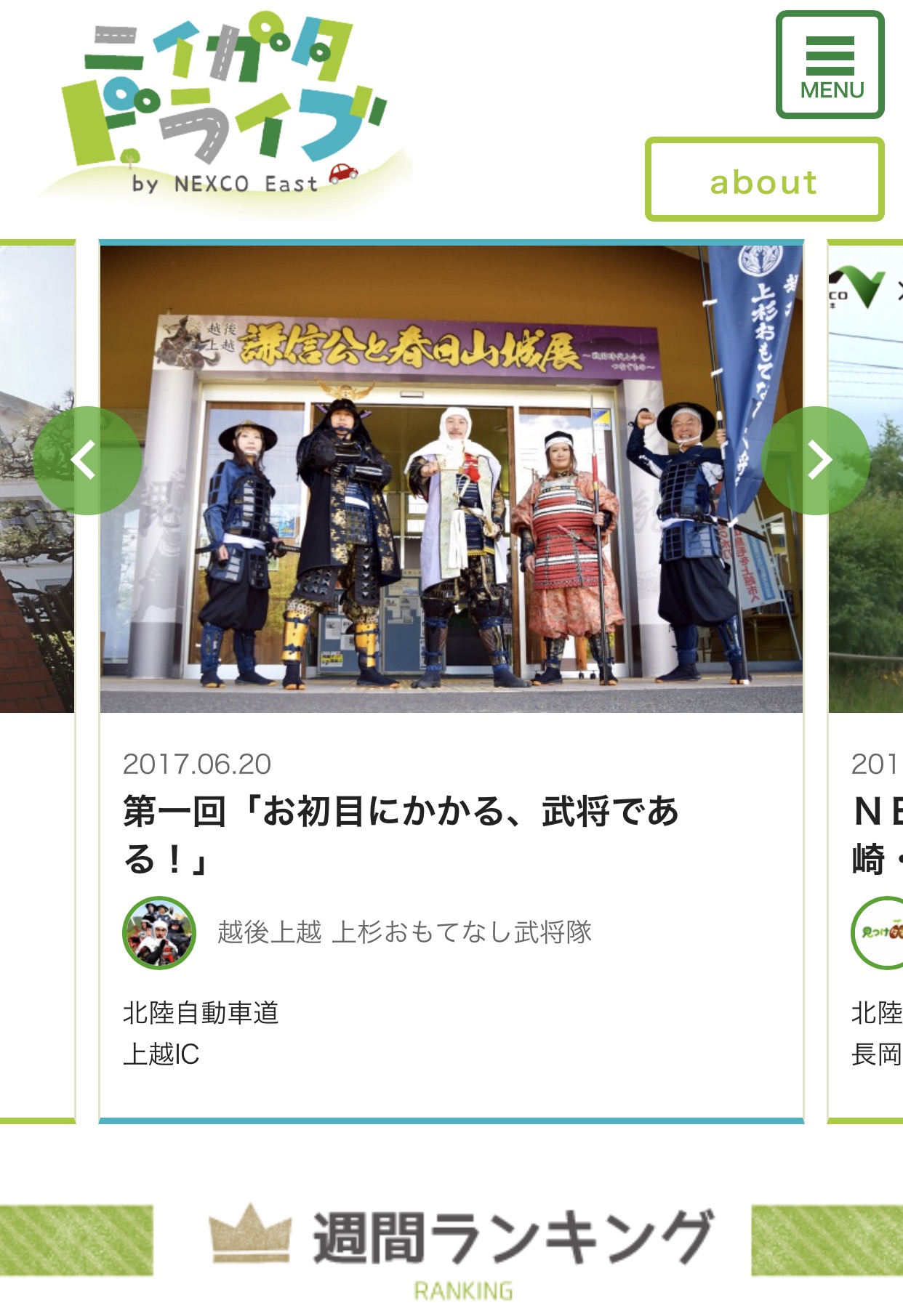903x1316 pixels.
Task: Click the 北陸自動車道 expressway label
Action: (x=201, y=1012)
